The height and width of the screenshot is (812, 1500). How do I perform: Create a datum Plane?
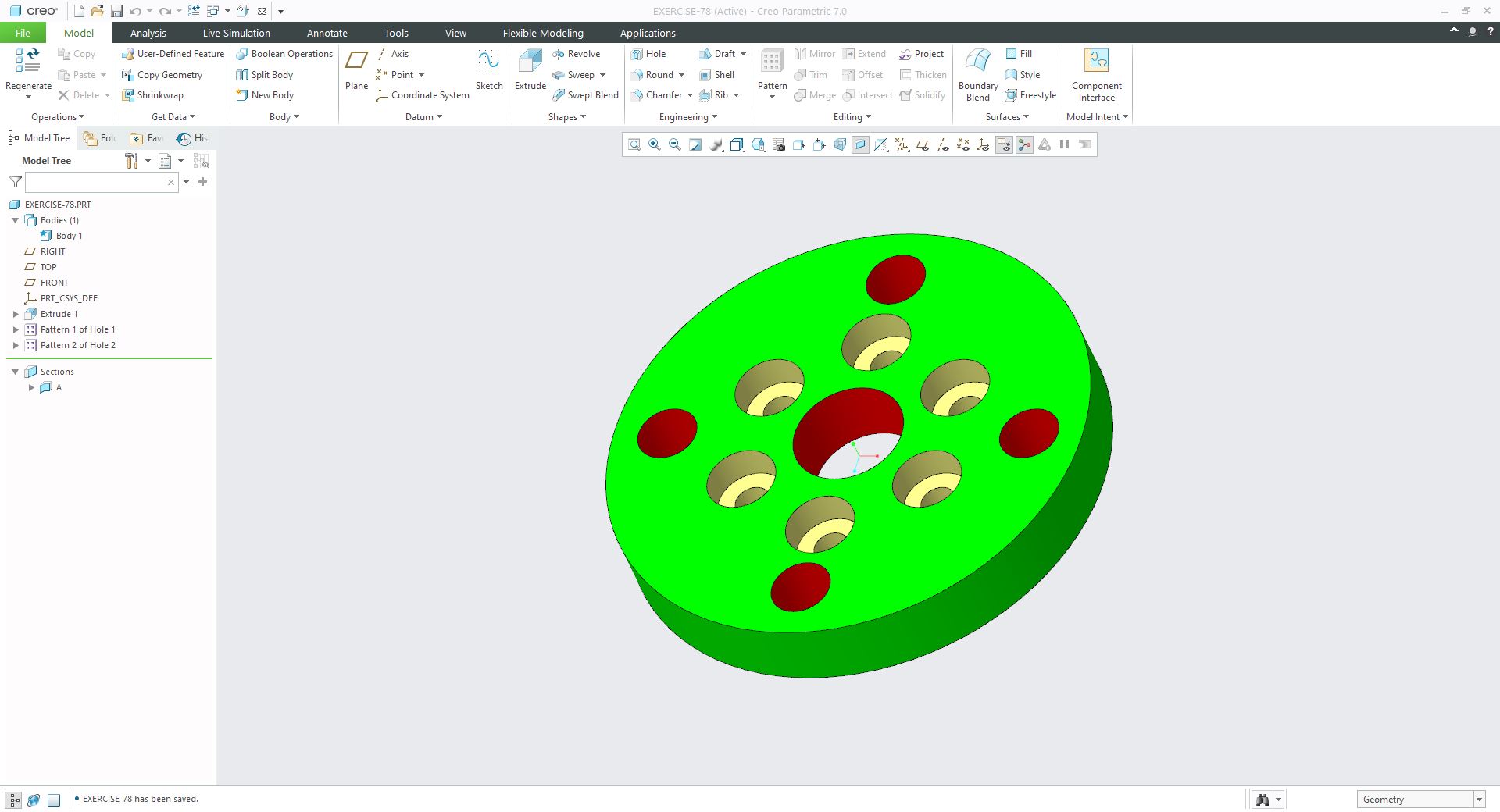point(356,62)
